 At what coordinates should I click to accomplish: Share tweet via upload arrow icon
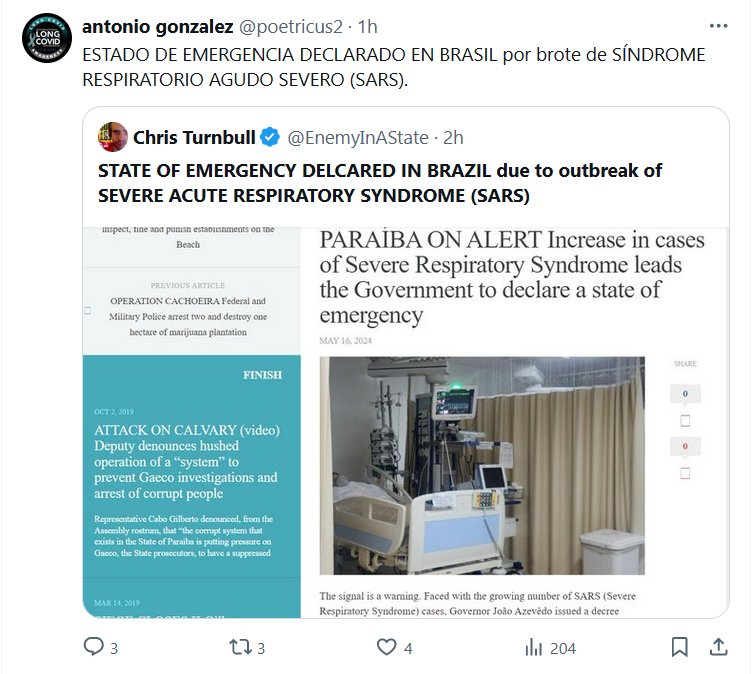718,647
